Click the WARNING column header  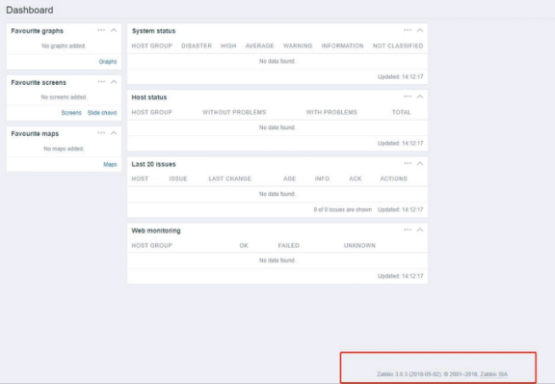tap(298, 46)
